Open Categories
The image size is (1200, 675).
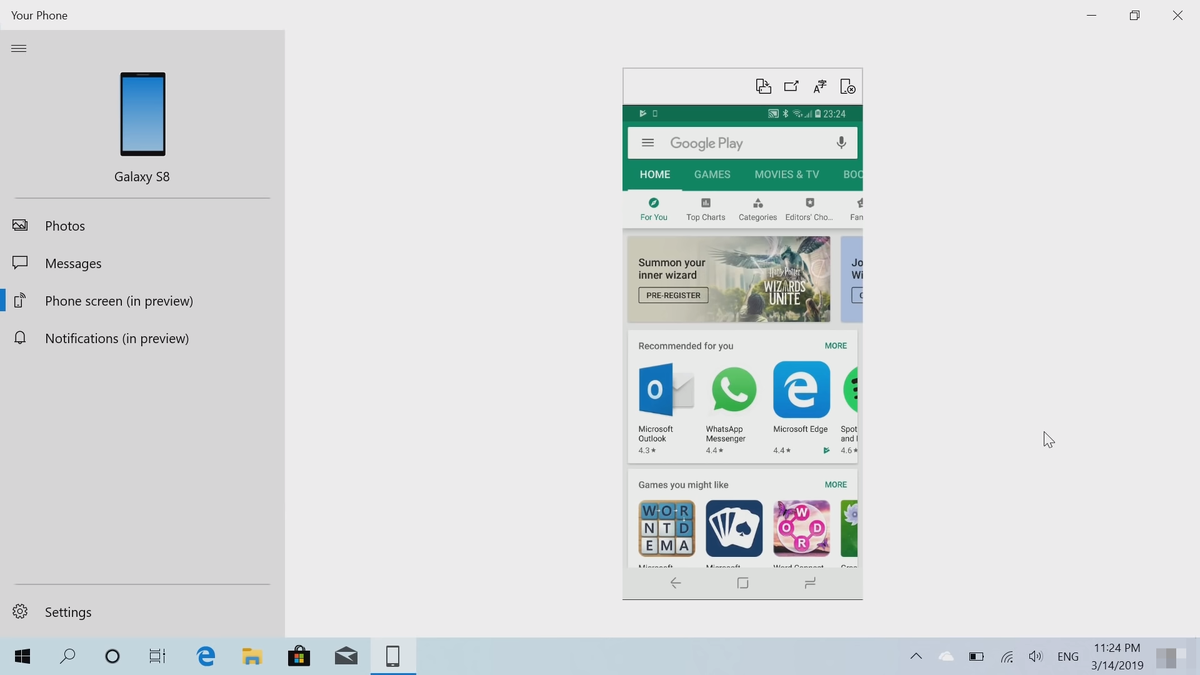[x=757, y=210]
